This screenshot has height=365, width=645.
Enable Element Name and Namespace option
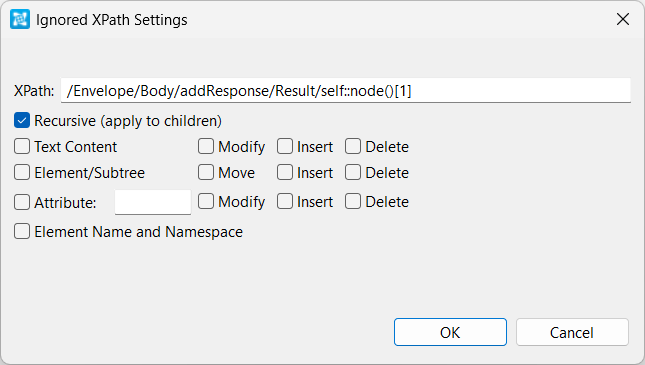coord(22,231)
